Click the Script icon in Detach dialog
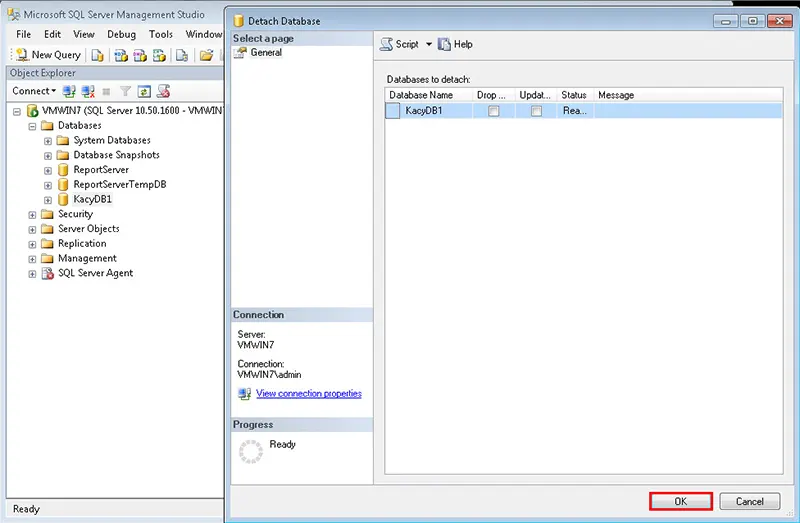This screenshot has width=800, height=523. pyautogui.click(x=387, y=44)
